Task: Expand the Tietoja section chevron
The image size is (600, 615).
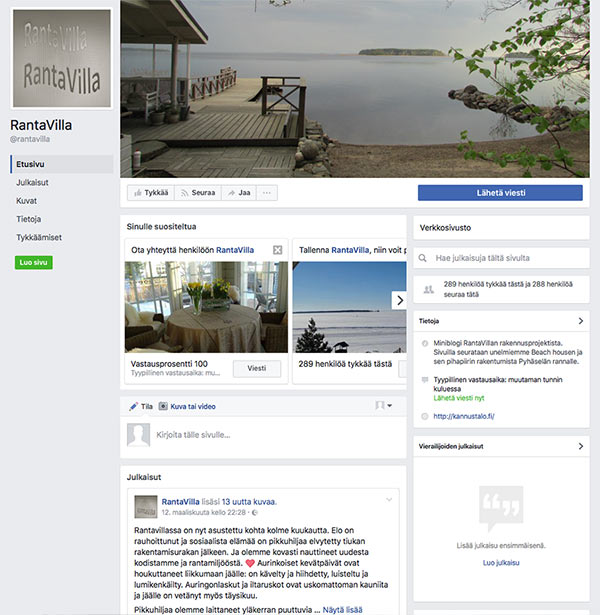Action: [581, 321]
